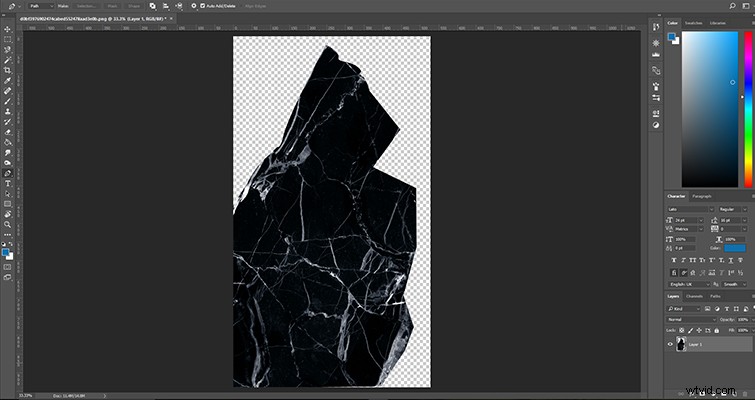Open the English: UK language dropdown
This screenshot has width=755, height=400.
tap(689, 284)
